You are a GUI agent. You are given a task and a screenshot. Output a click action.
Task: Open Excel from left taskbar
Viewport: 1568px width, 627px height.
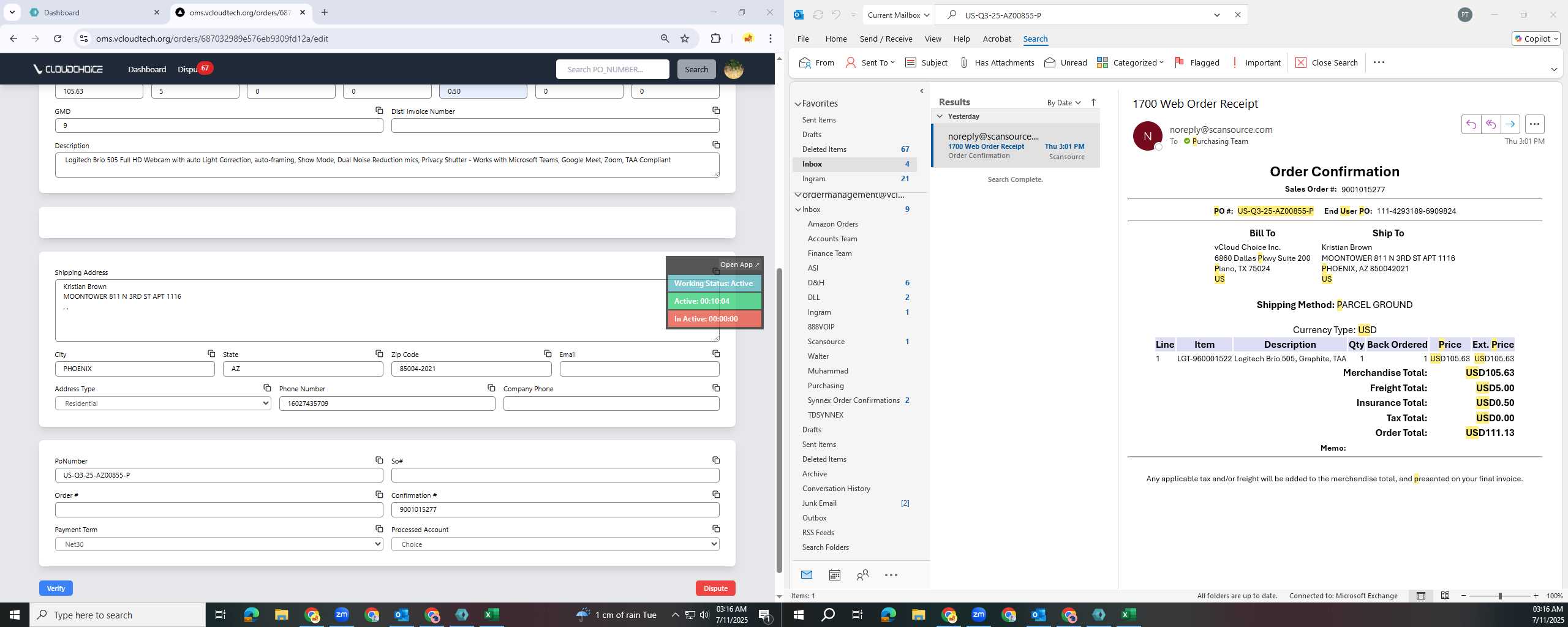(492, 615)
